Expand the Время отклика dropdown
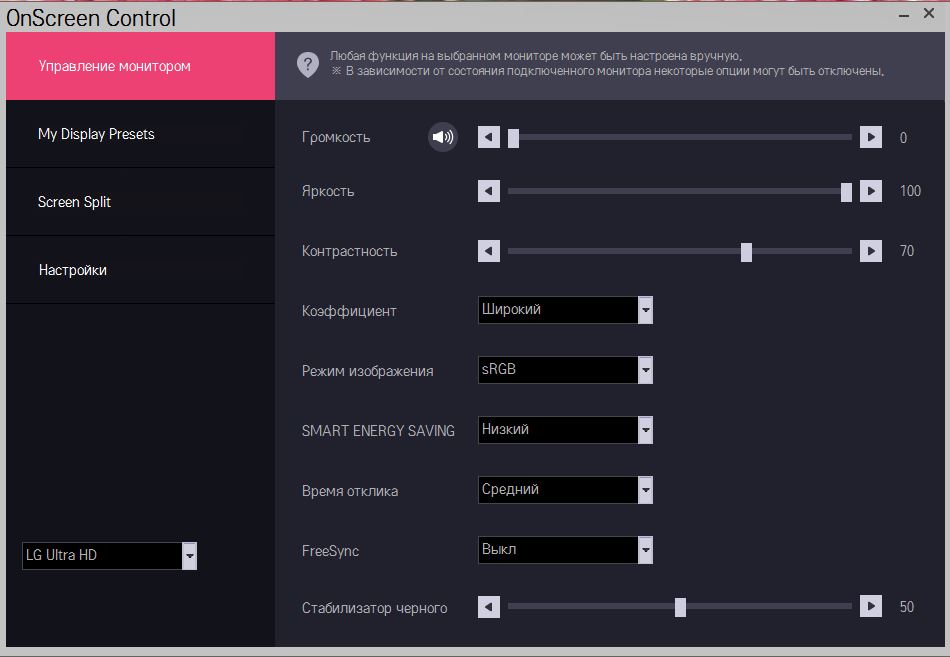 coord(645,490)
